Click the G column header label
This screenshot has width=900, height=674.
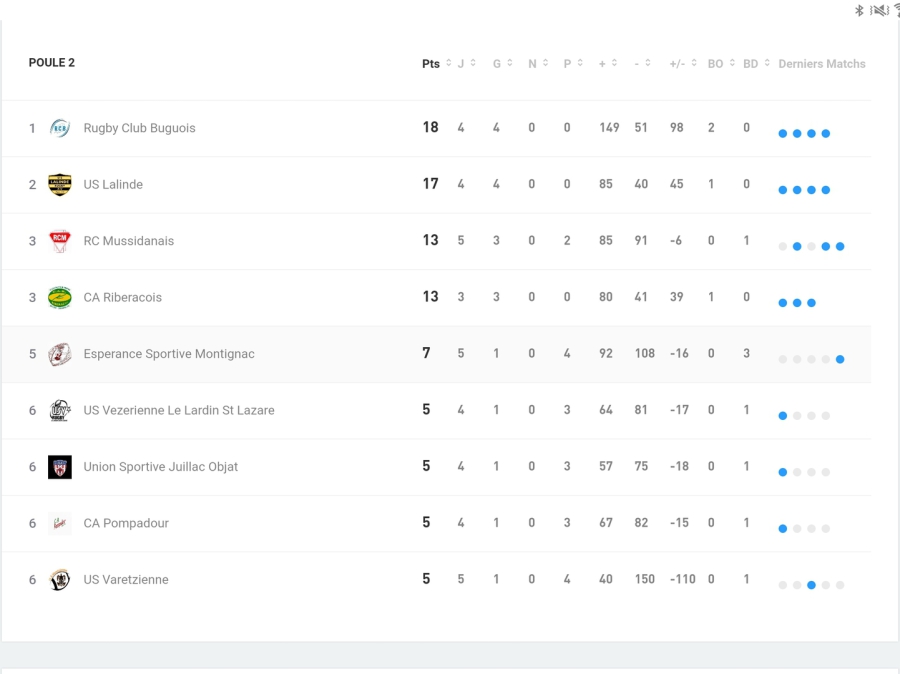[x=496, y=64]
